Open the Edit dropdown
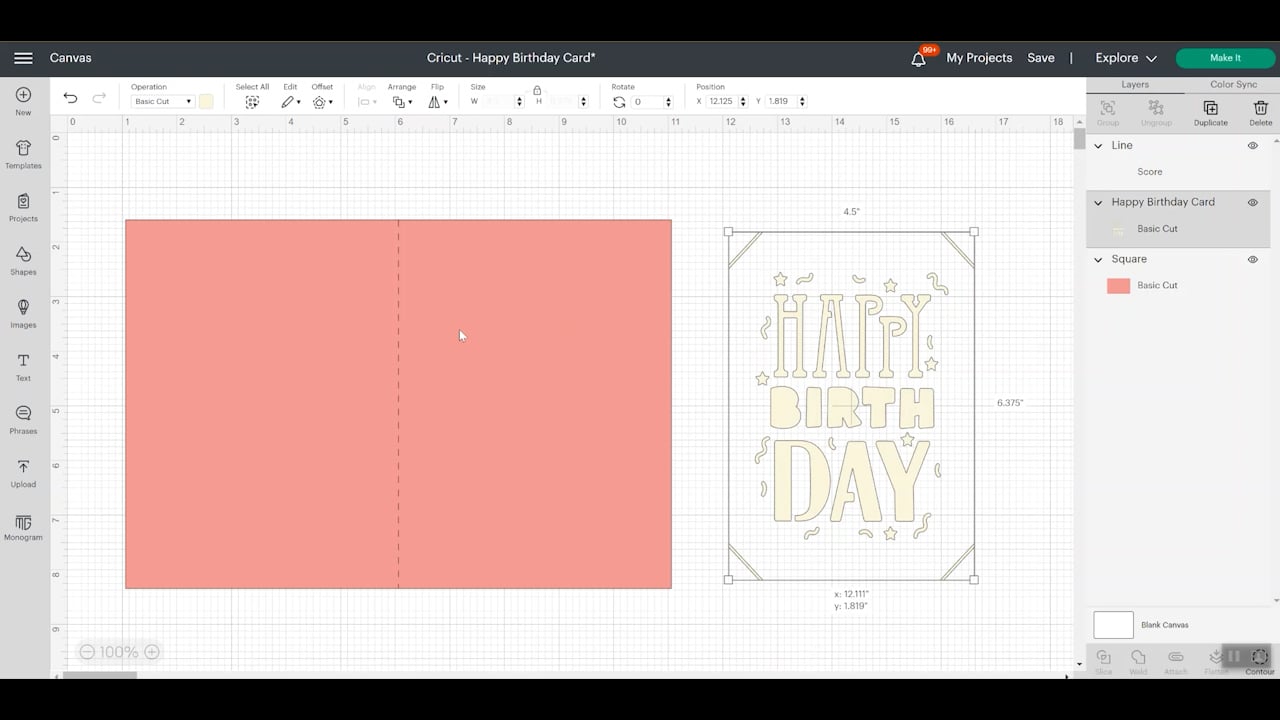The height and width of the screenshot is (720, 1280). (x=291, y=102)
